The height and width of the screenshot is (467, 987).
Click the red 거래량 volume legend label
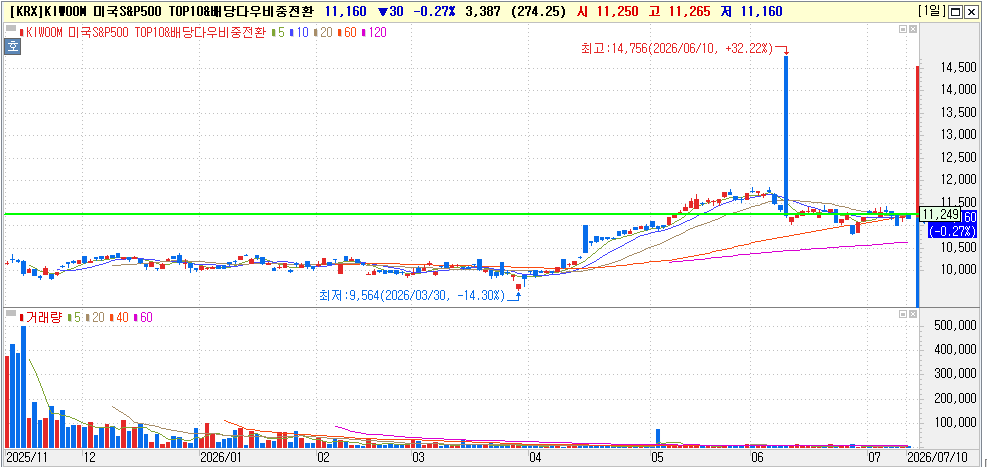(x=41, y=317)
